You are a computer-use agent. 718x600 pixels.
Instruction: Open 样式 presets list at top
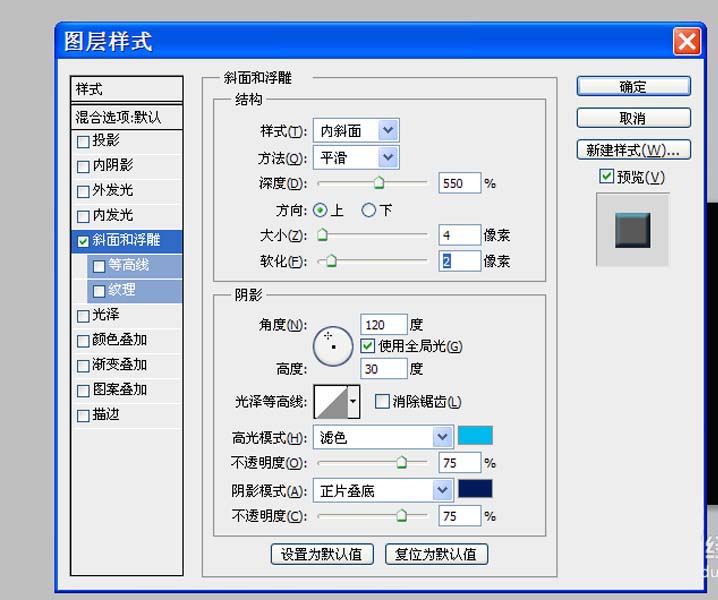[x=126, y=89]
